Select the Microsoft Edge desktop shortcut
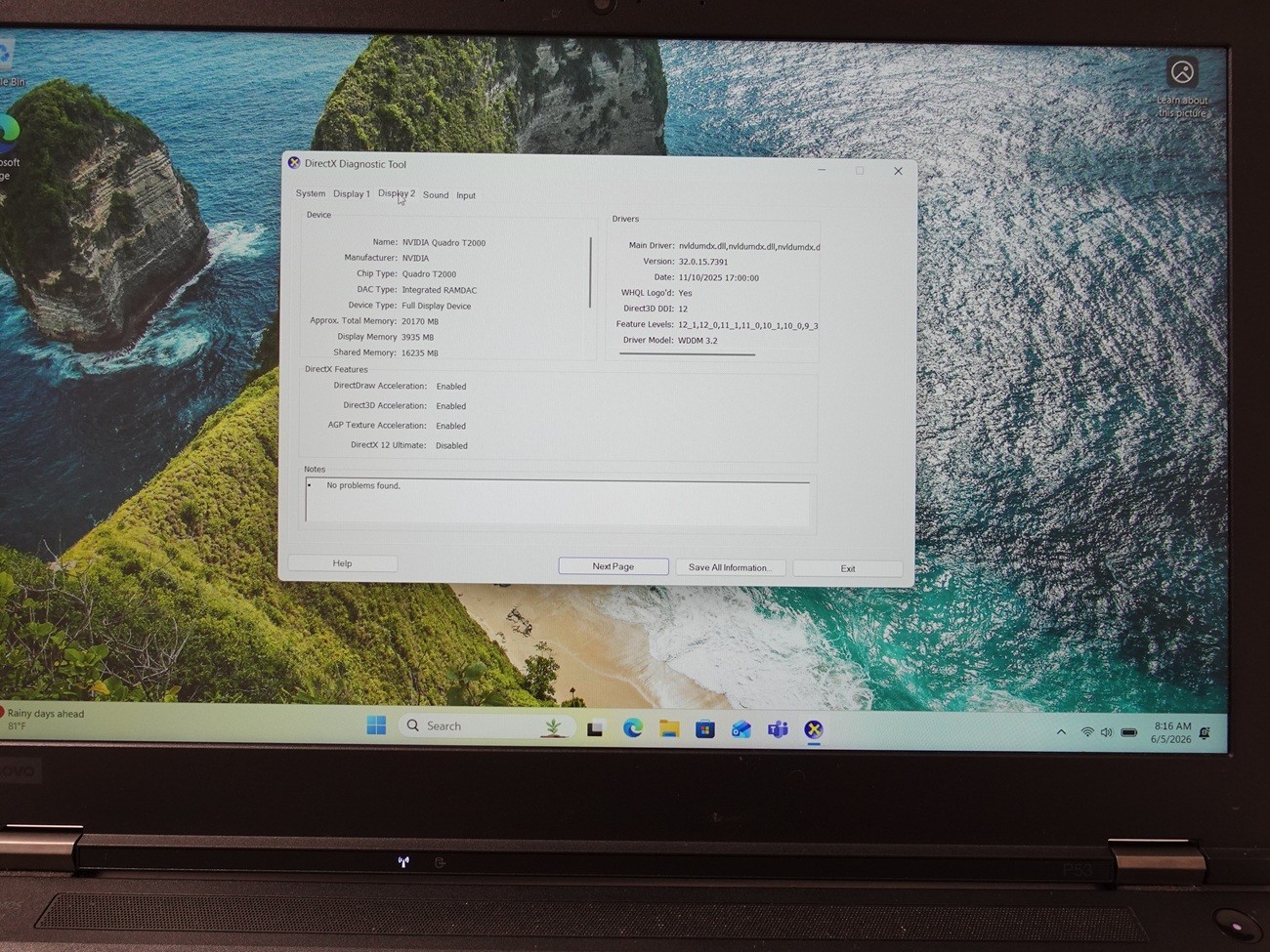1270x952 pixels. pos(8,146)
